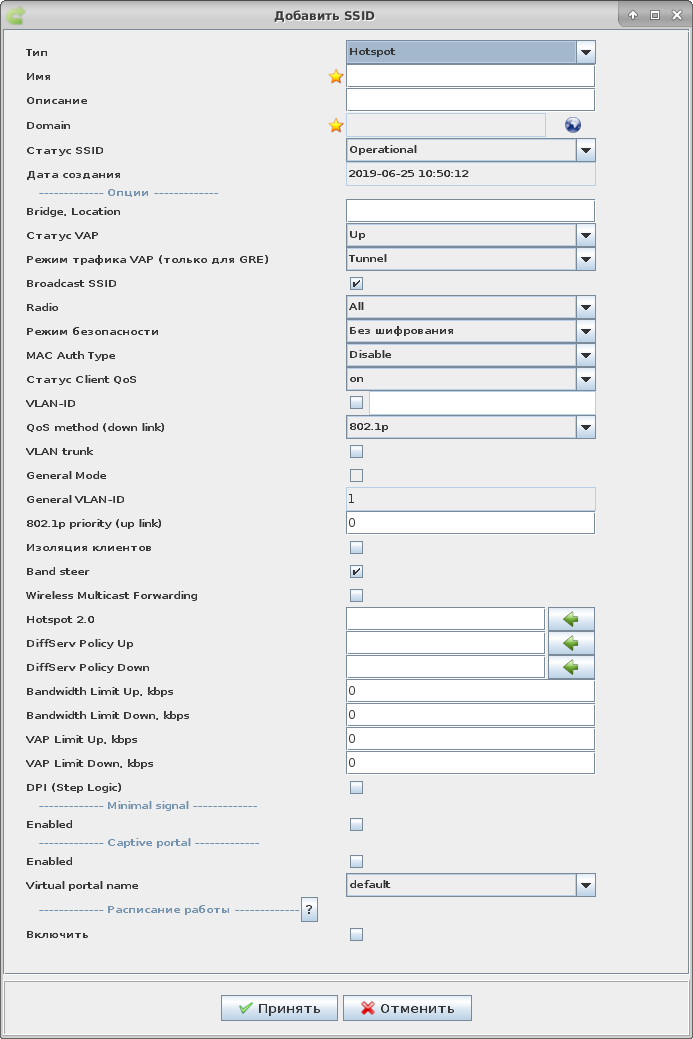Open the Virtual portal name dropdown
The height and width of the screenshot is (1039, 693).
tap(586, 886)
